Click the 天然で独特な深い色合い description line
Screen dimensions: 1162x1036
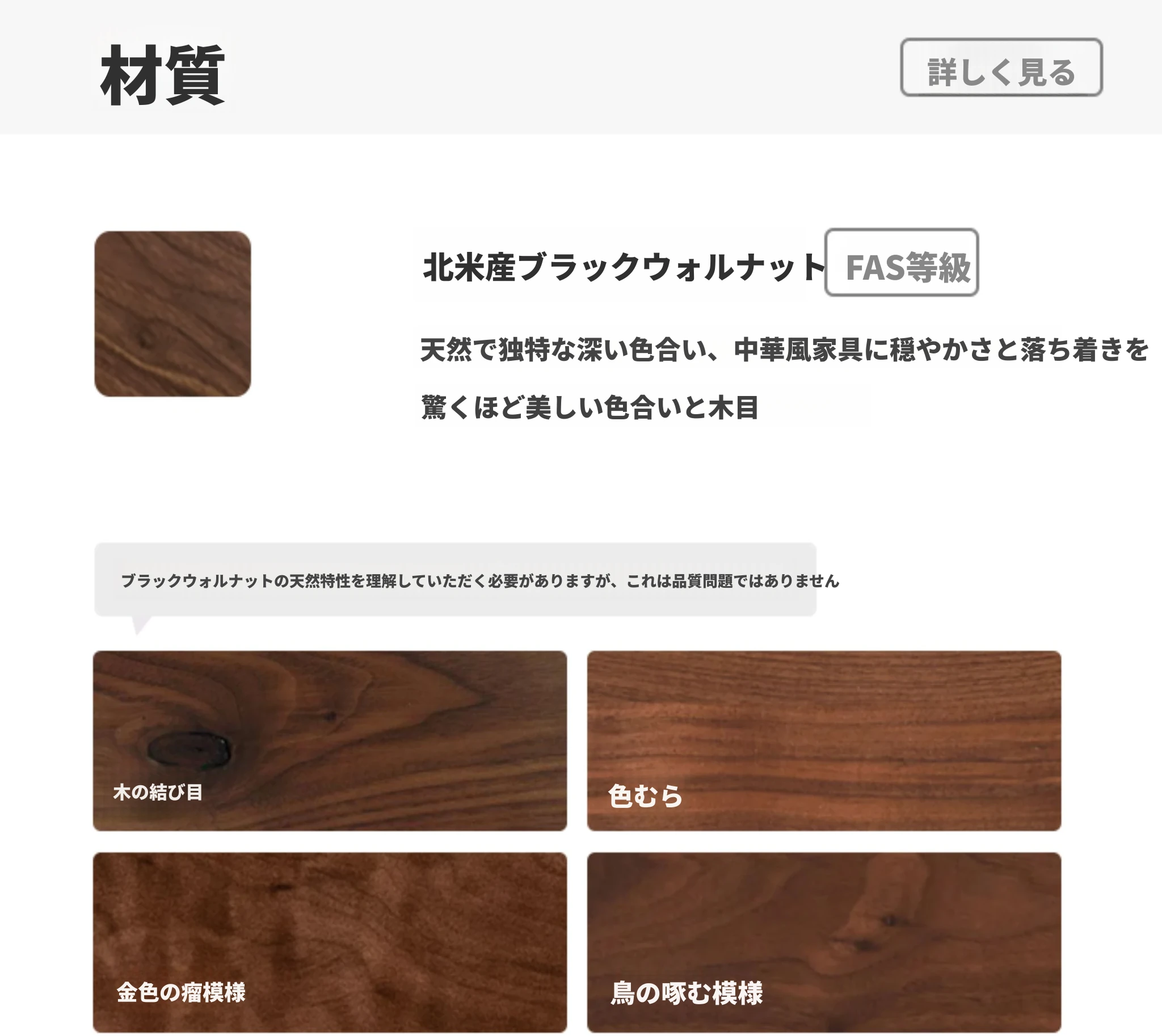tap(784, 349)
